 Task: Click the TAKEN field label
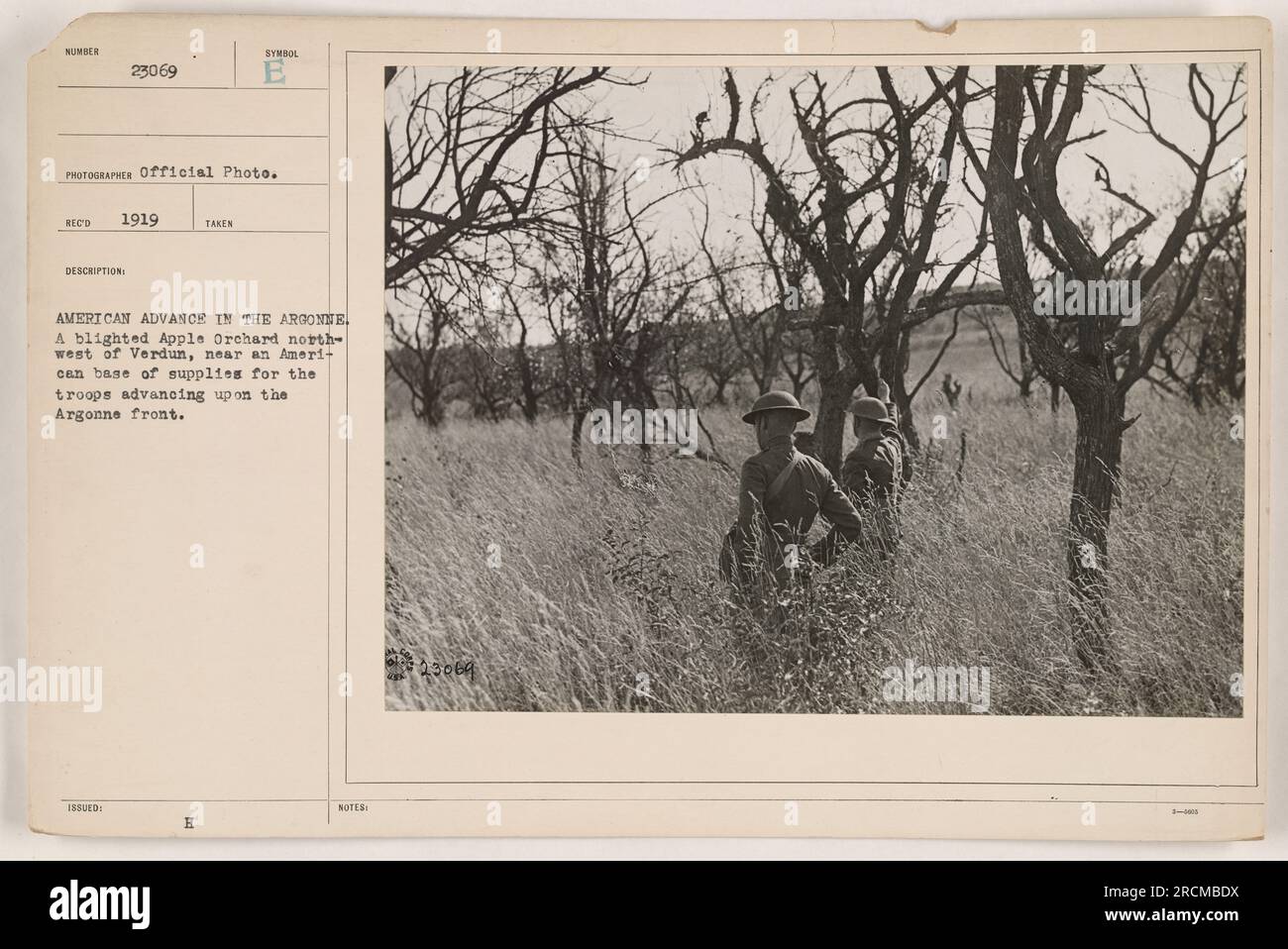tap(221, 225)
